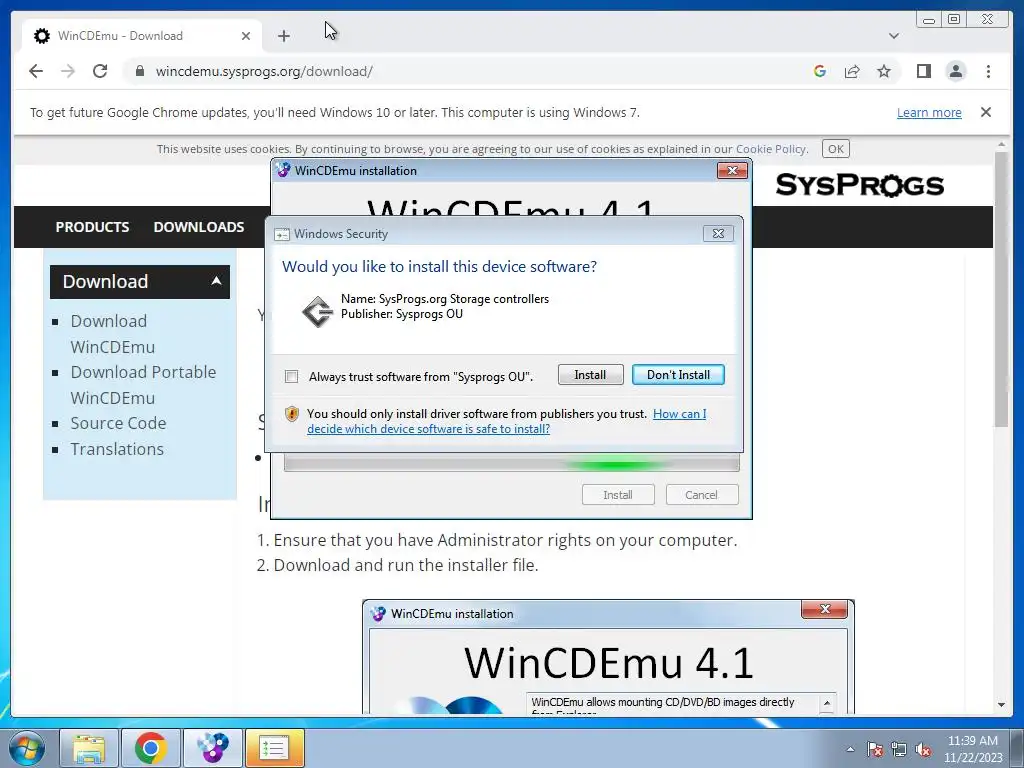Open the Download WinCDEmu sidebar link
Screen dimensions: 1024x768
click(112, 334)
